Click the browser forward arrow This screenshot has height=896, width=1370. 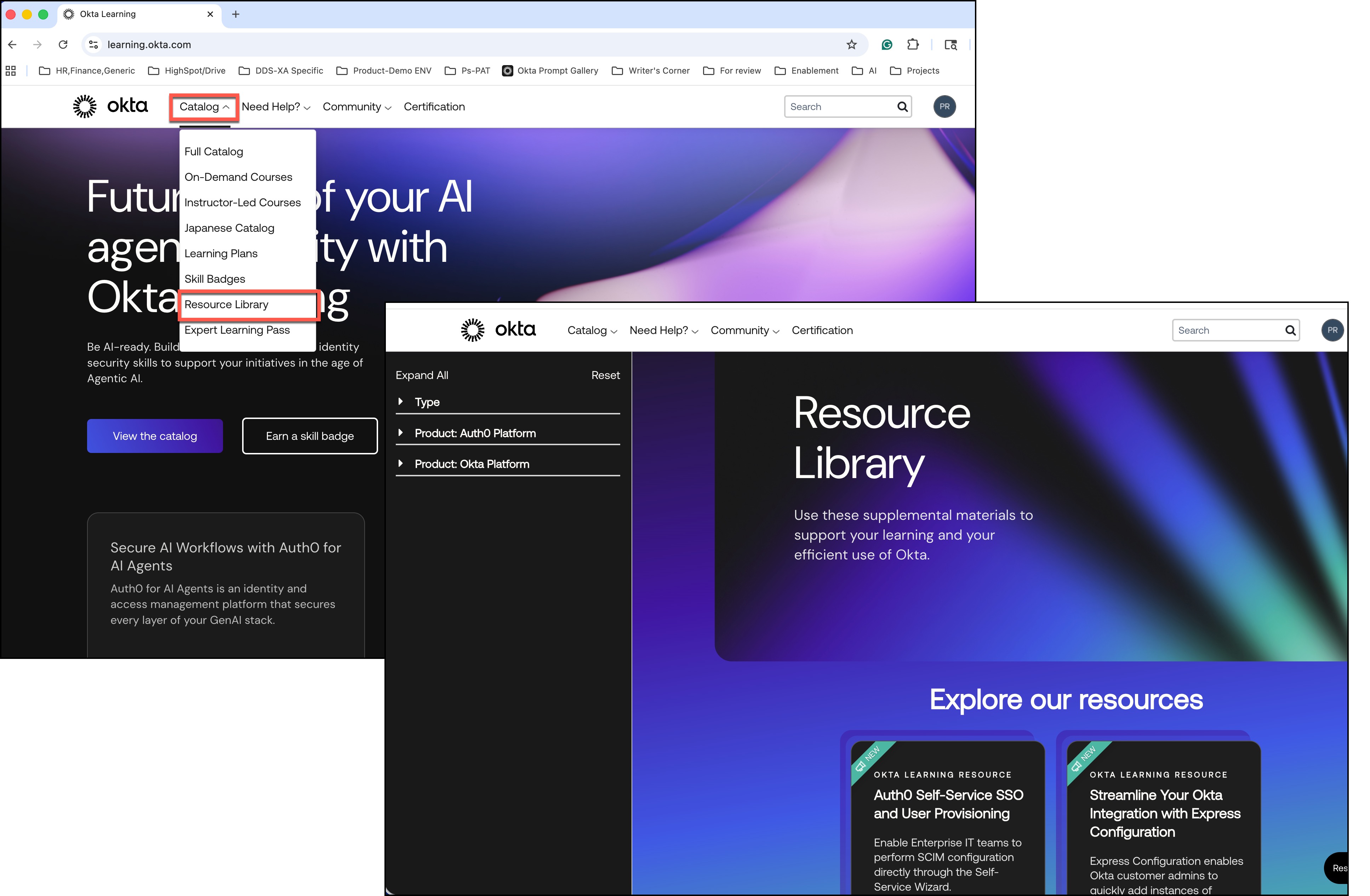point(38,44)
